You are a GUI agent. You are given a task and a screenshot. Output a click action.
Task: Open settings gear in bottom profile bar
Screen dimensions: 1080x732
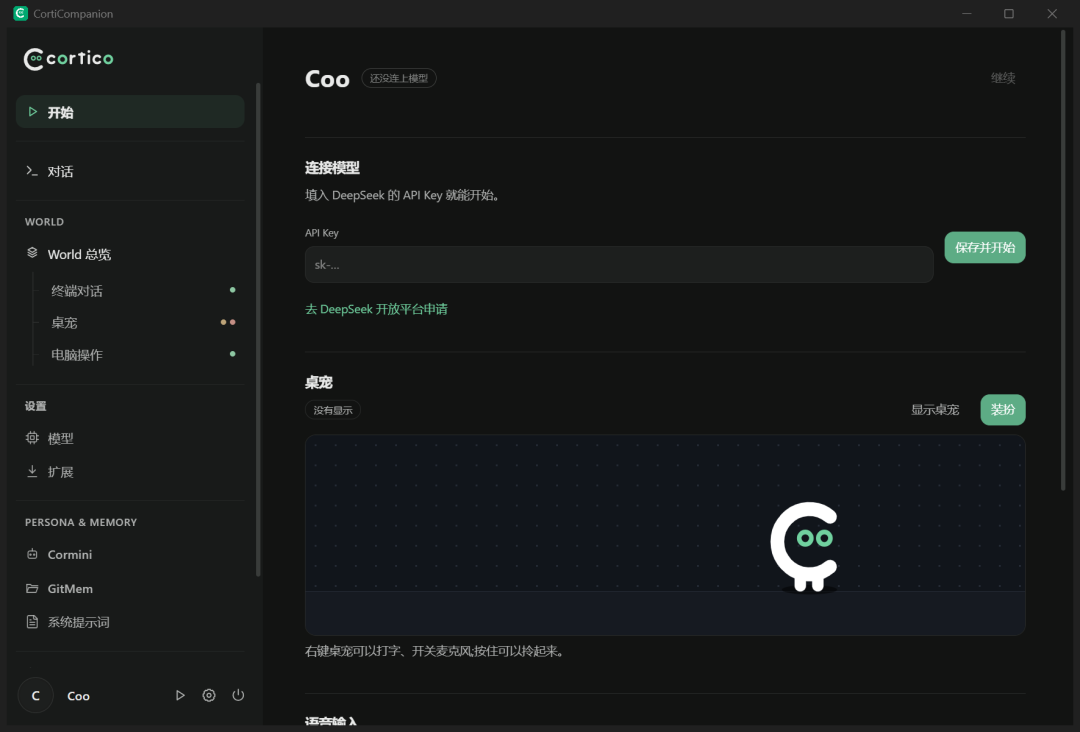[x=209, y=696]
